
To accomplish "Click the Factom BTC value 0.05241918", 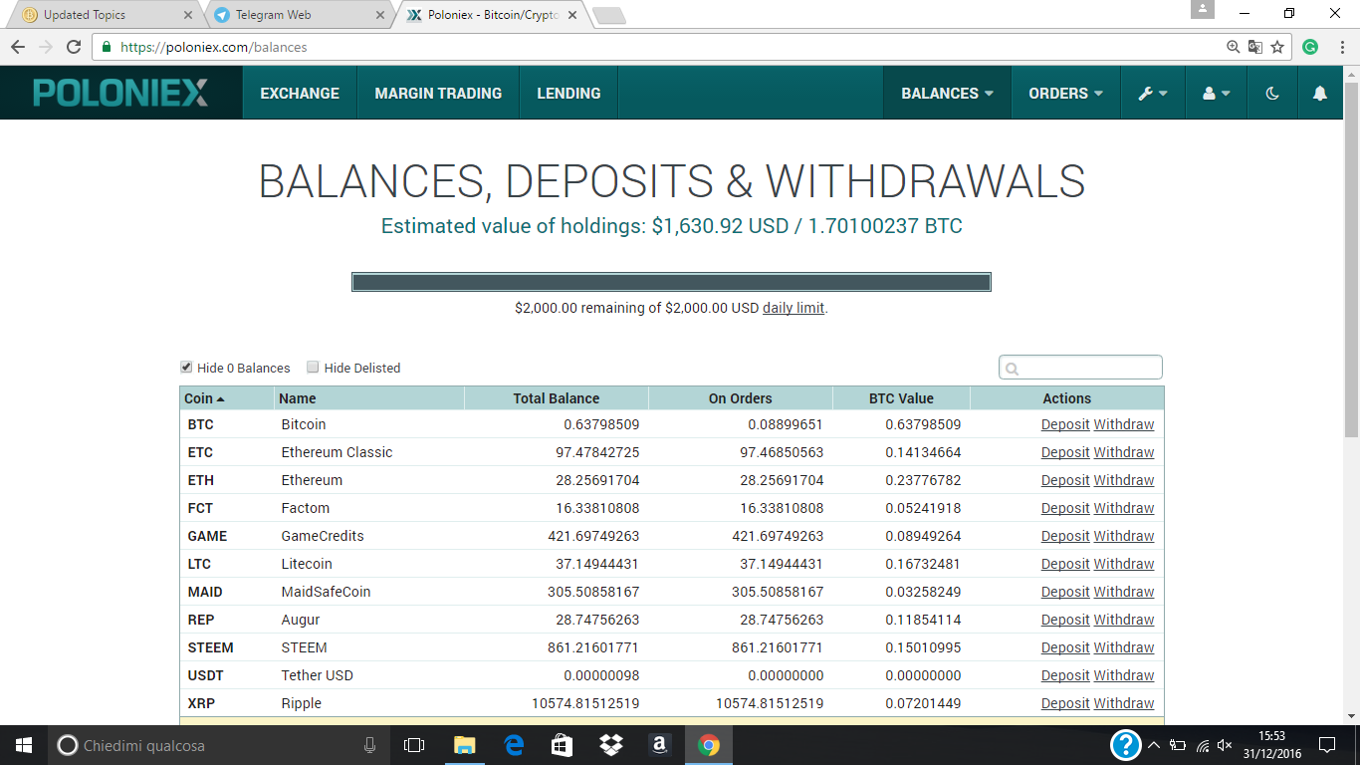I will [923, 508].
